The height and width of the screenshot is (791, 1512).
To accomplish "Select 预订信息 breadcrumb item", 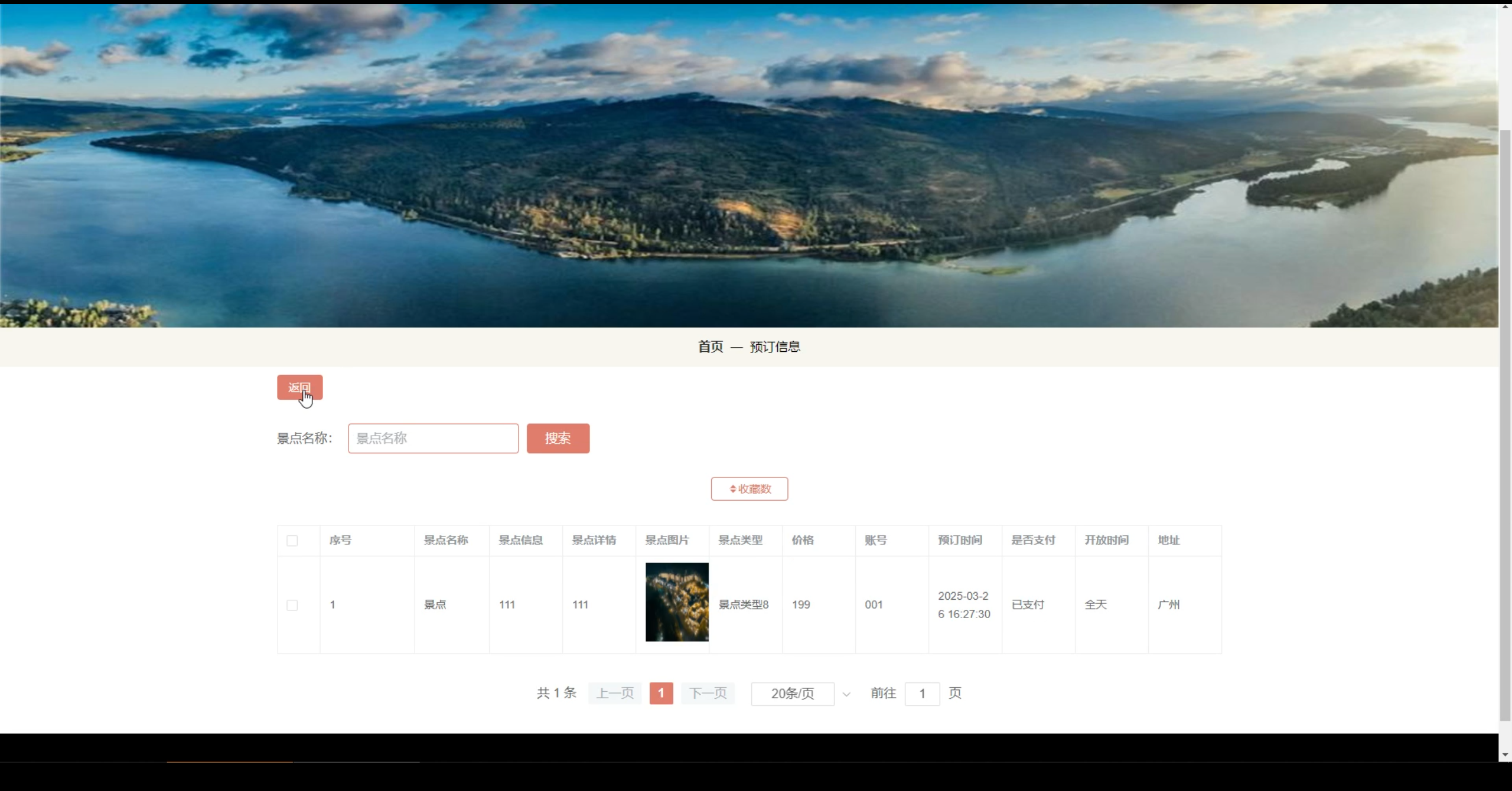I will click(774, 347).
